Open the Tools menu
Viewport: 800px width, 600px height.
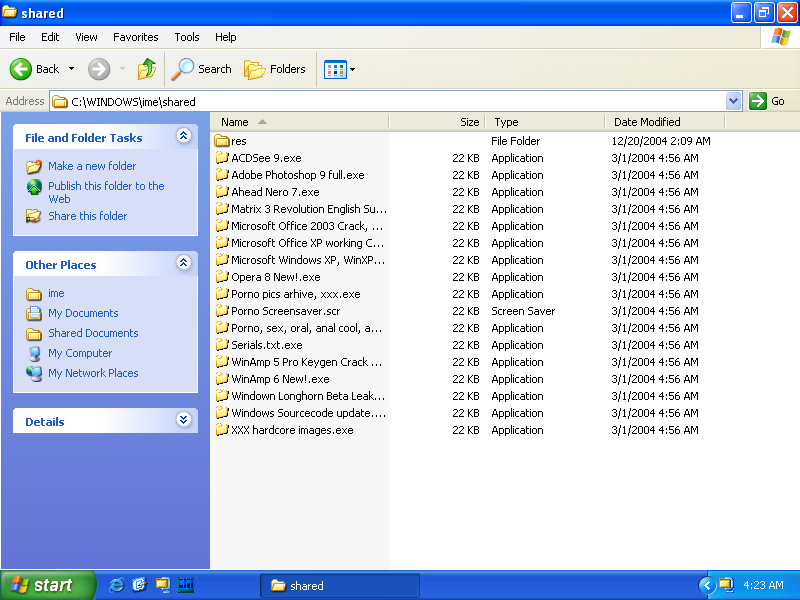point(187,37)
